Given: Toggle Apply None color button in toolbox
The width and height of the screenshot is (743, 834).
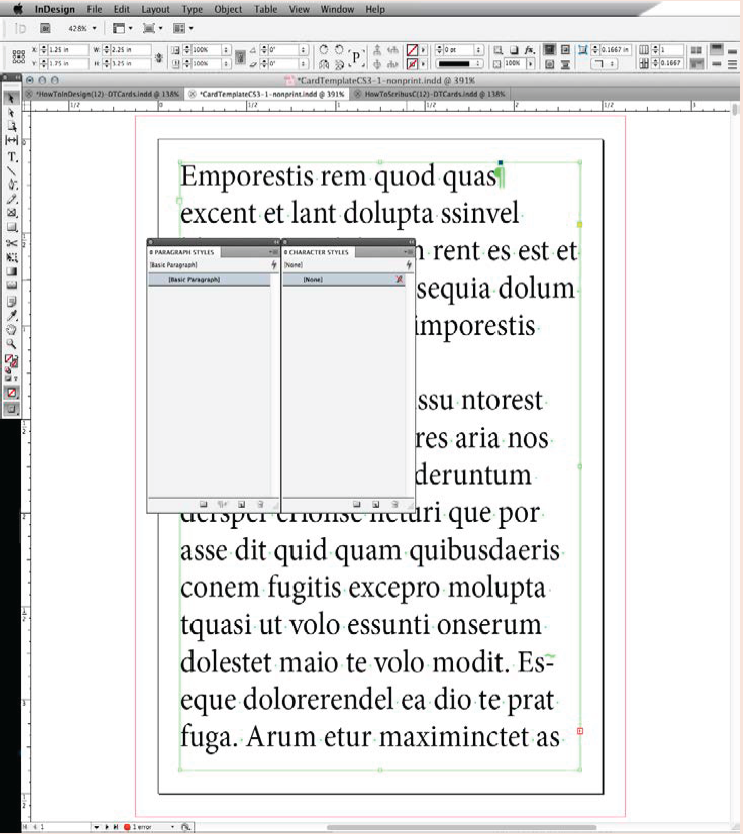Looking at the screenshot, I should [13, 392].
